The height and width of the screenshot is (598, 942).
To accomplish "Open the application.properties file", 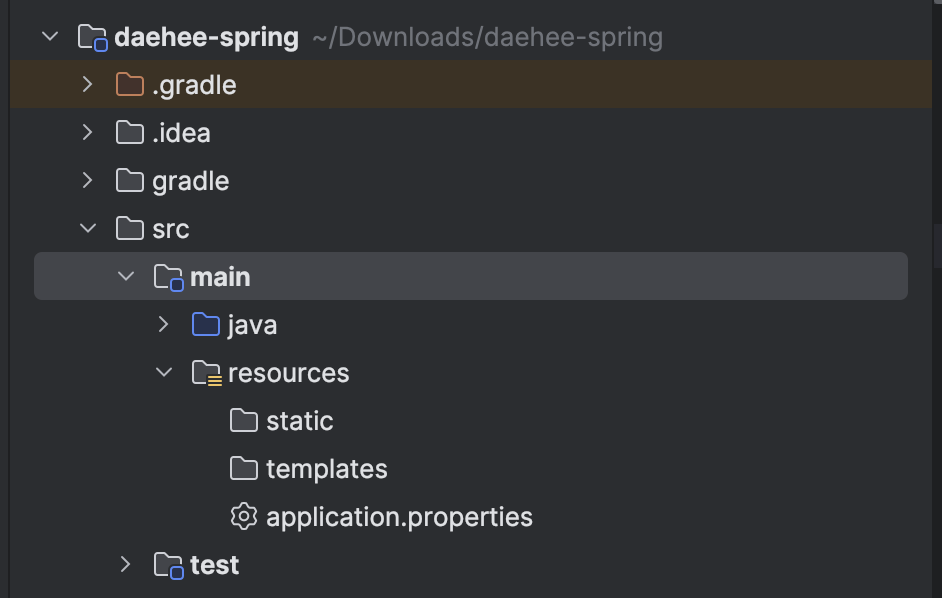I will 400,517.
